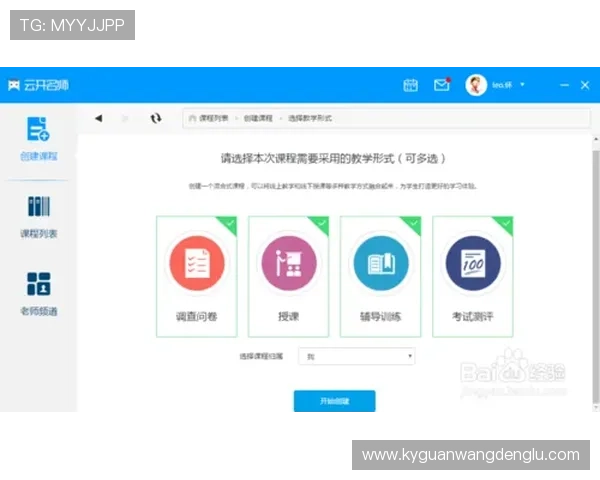
Task: Uncheck the green checkmark on 授课
Action: 321,224
